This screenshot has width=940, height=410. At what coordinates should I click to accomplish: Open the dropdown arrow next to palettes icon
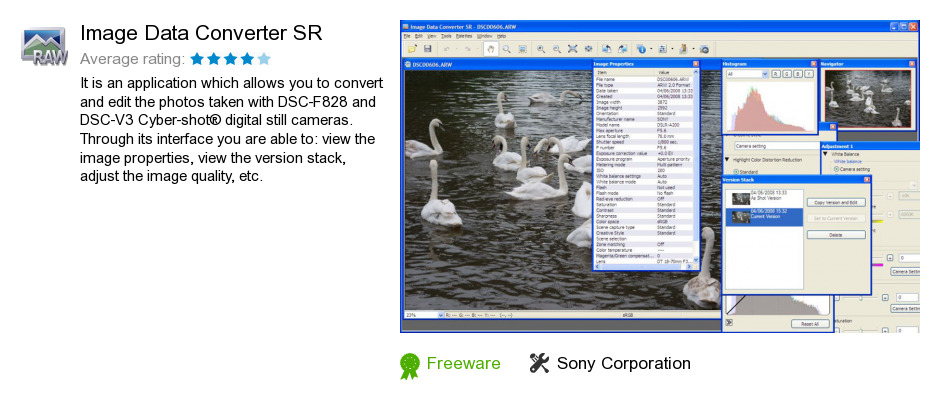[673, 49]
